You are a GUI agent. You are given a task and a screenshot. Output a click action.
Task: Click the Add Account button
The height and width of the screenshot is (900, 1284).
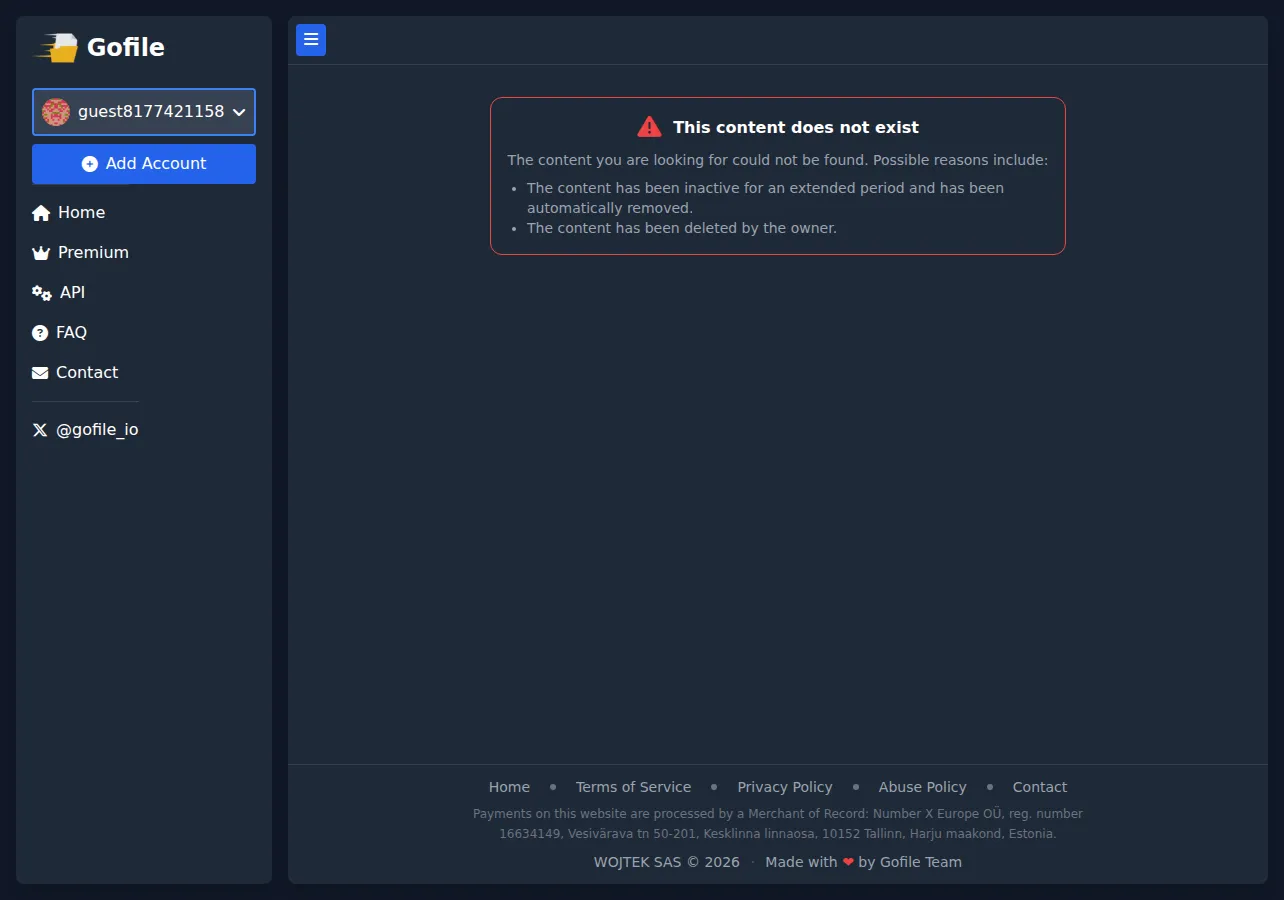(x=144, y=164)
